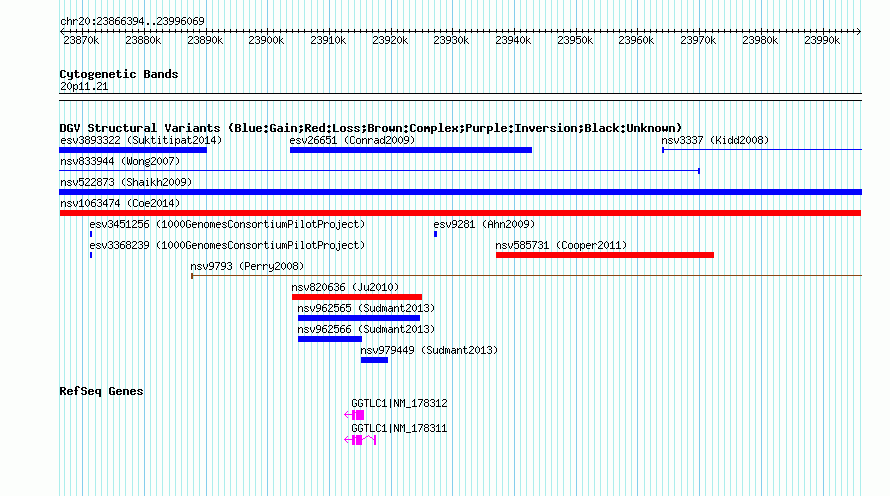The height and width of the screenshot is (496, 890).
Task: Click the nsv1063474 (Coe2014) label text
Action: pos(120,203)
